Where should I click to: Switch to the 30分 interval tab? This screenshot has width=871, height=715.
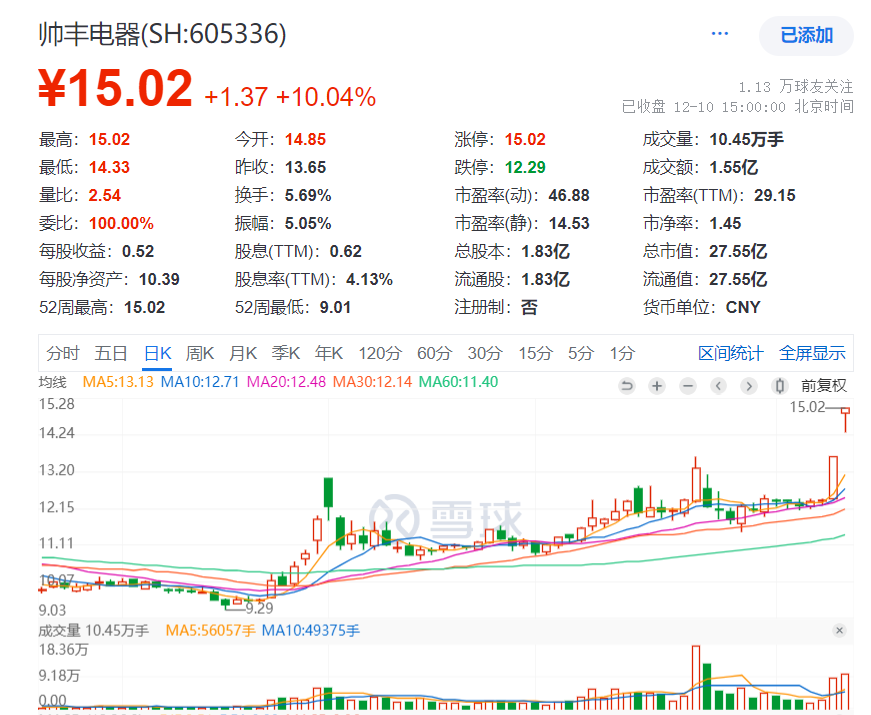tap(485, 353)
